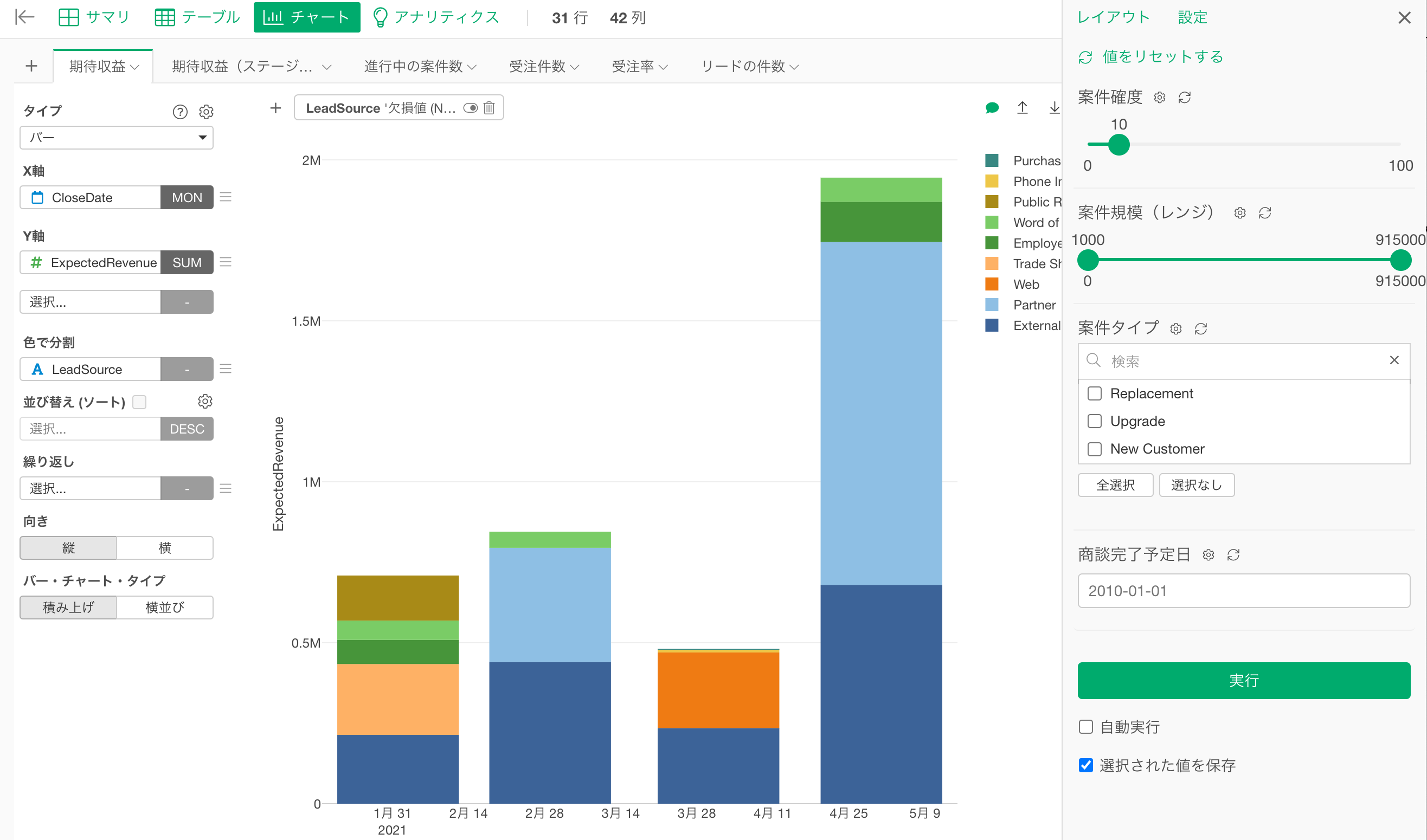Close the parameter panel
The height and width of the screenshot is (840, 1427).
1404,17
